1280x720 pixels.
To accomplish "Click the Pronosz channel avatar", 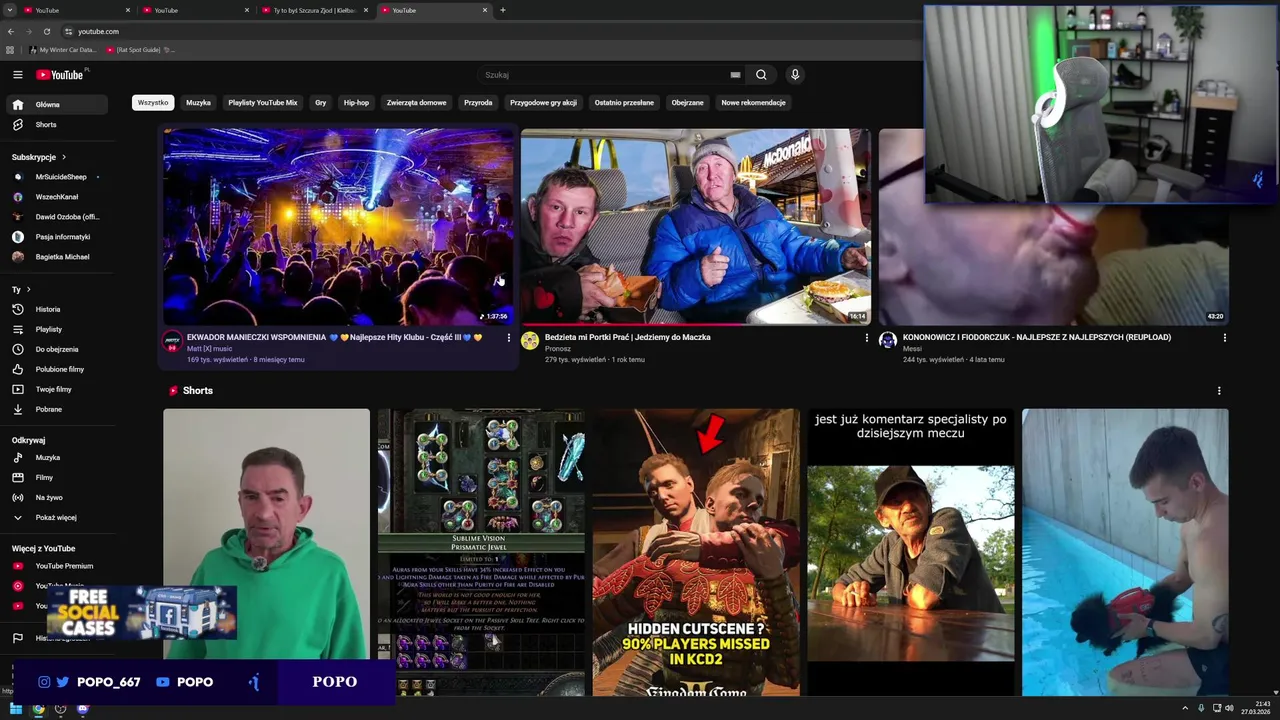I will [530, 340].
